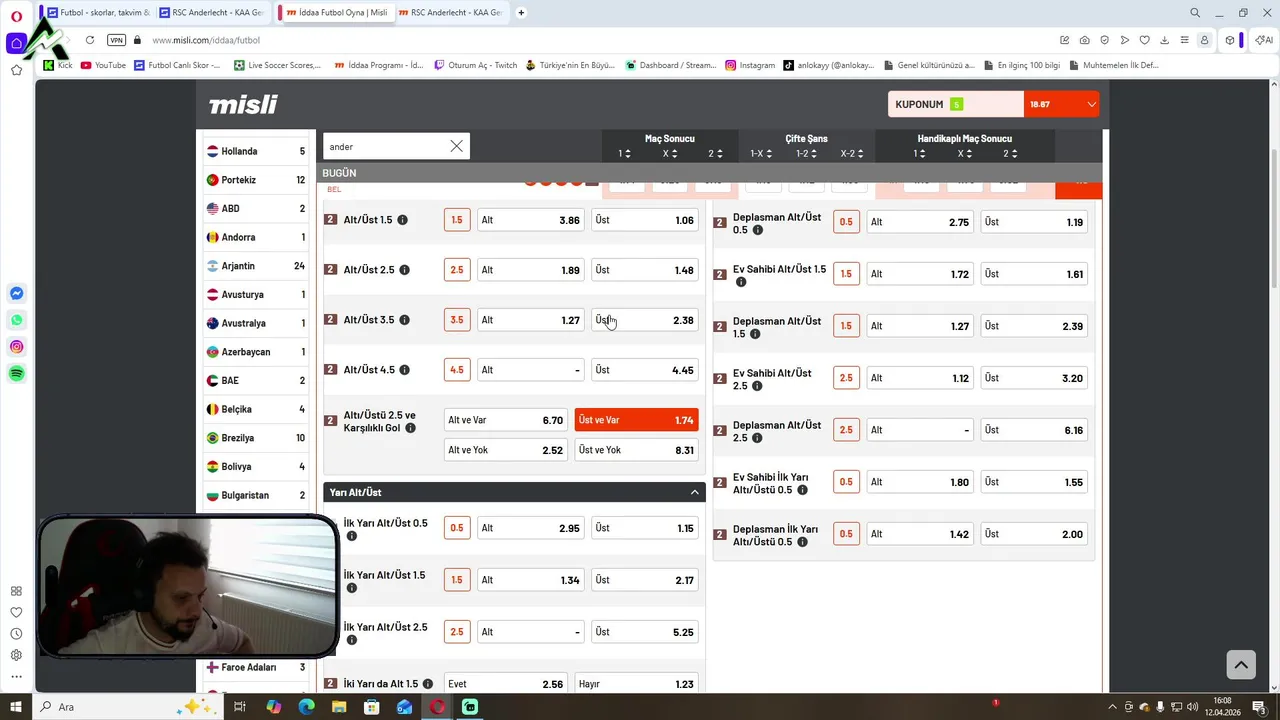Add page to favorites heart icon
Image resolution: width=1280 pixels, height=720 pixels.
point(1145,40)
